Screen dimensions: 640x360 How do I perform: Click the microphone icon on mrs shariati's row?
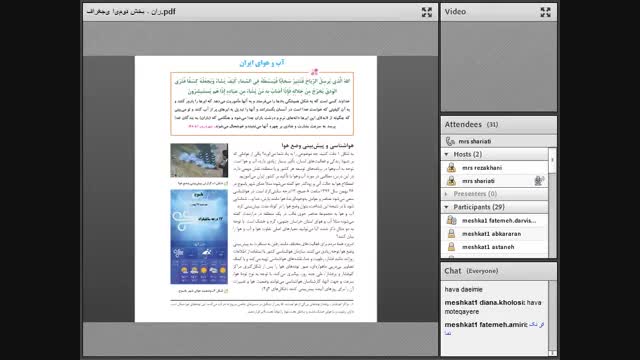539,180
